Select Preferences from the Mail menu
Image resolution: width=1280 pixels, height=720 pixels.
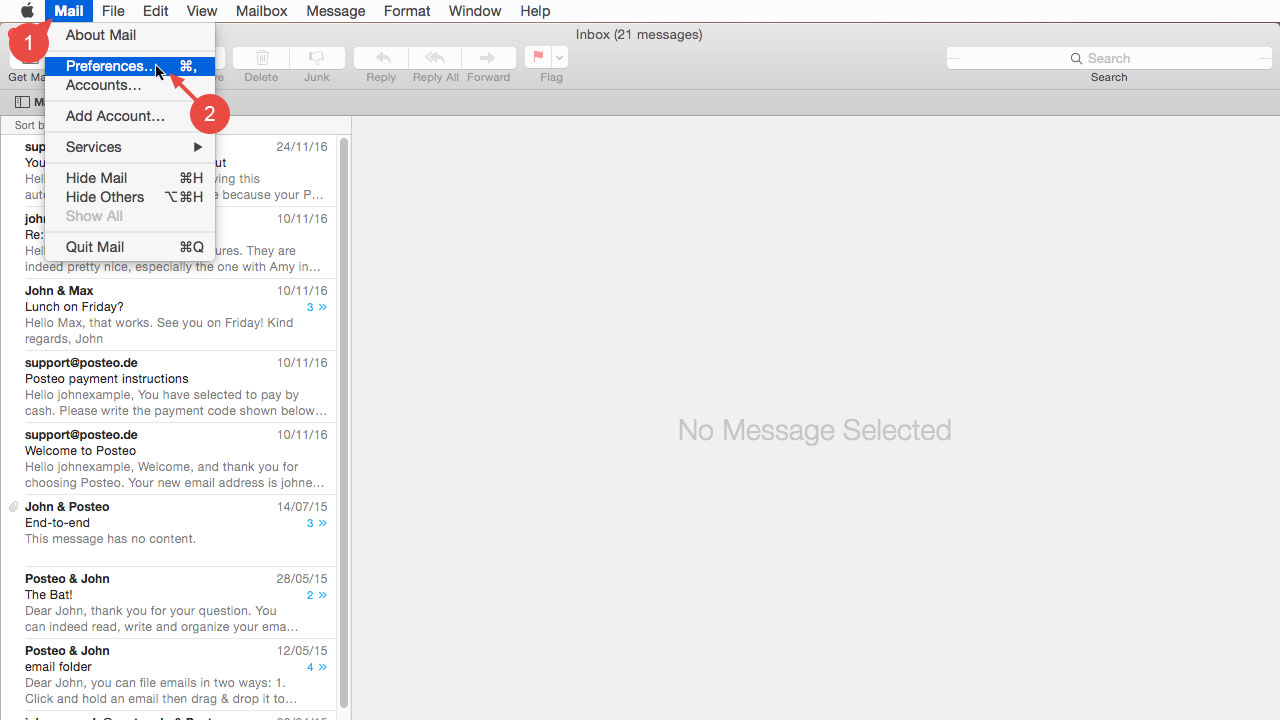tap(103, 65)
